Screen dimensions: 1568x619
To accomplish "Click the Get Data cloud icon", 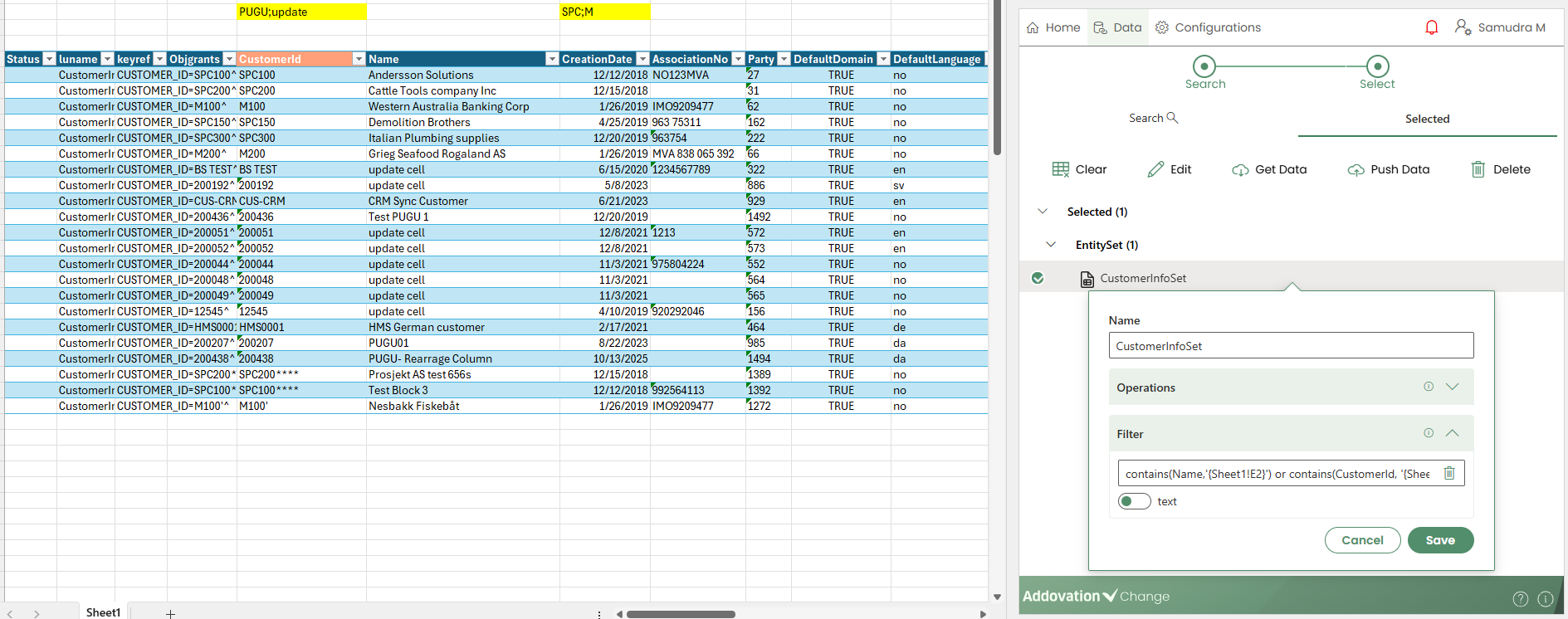I will click(1240, 169).
